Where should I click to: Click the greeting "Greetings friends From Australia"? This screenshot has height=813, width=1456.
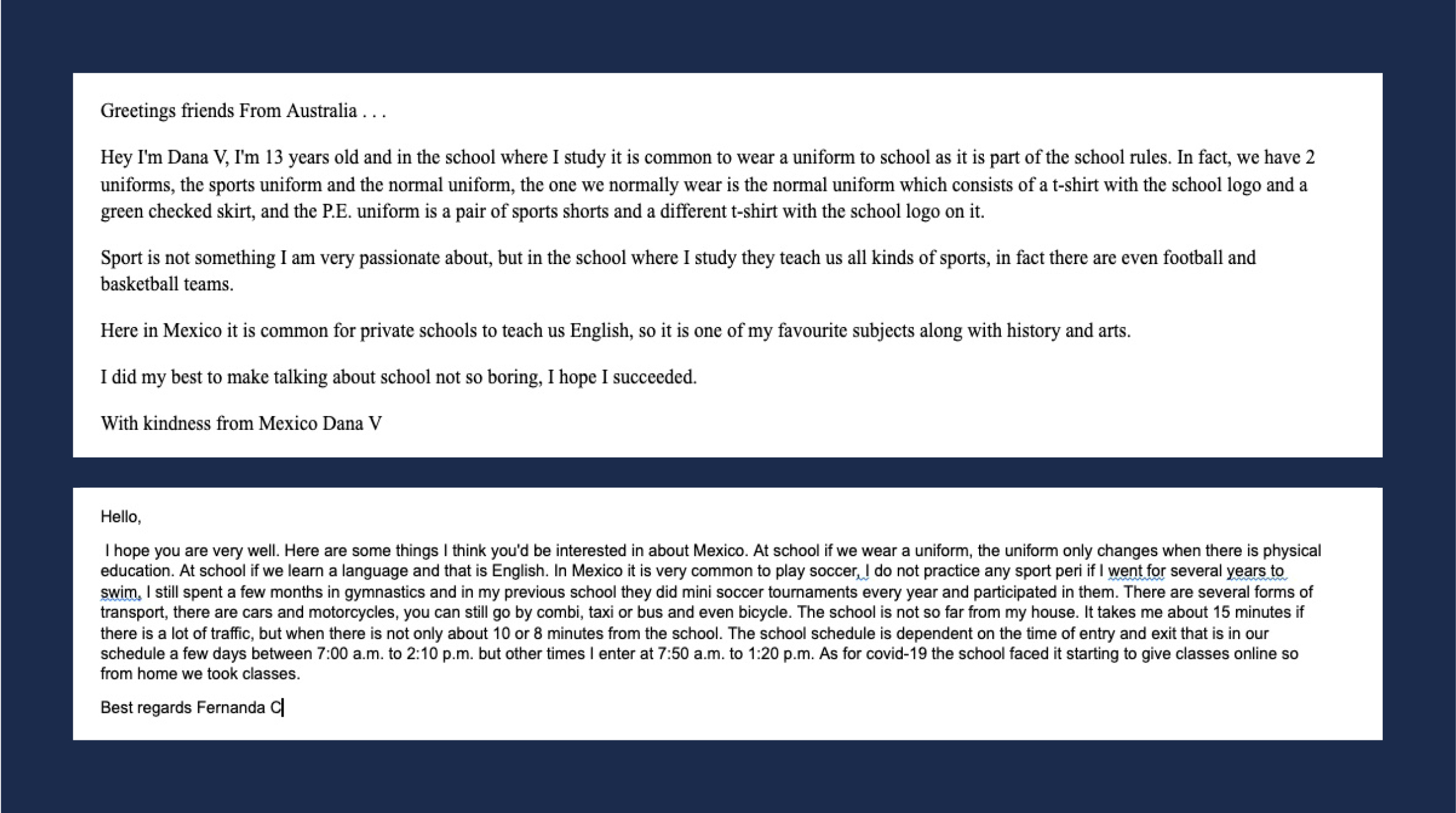229,111
